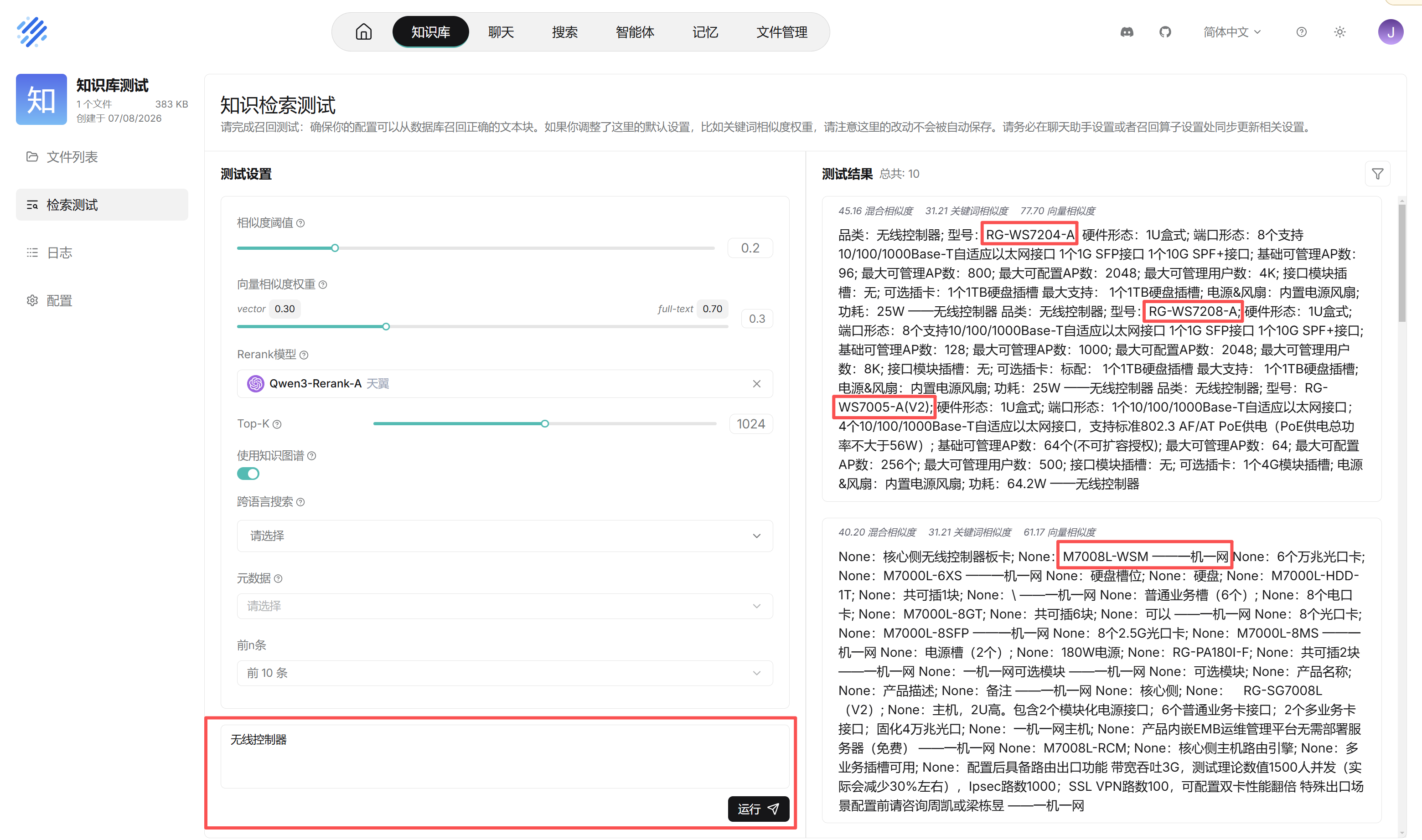Toggle the 使用知识图谱 switch off
This screenshot has width=1422, height=840.
(248, 474)
